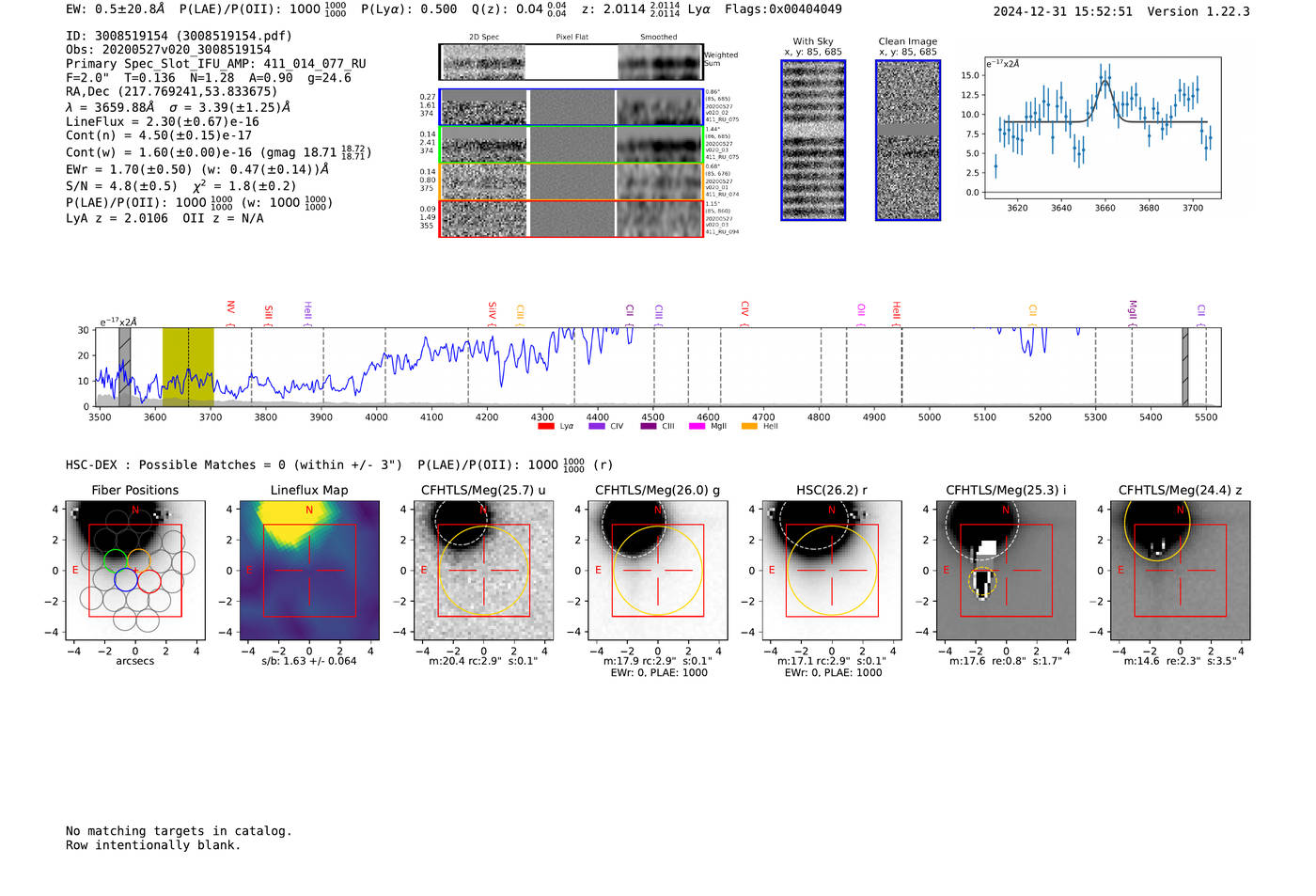This screenshot has height=896, width=1316.
Task: Click the OII line marker label
Action: (x=861, y=311)
